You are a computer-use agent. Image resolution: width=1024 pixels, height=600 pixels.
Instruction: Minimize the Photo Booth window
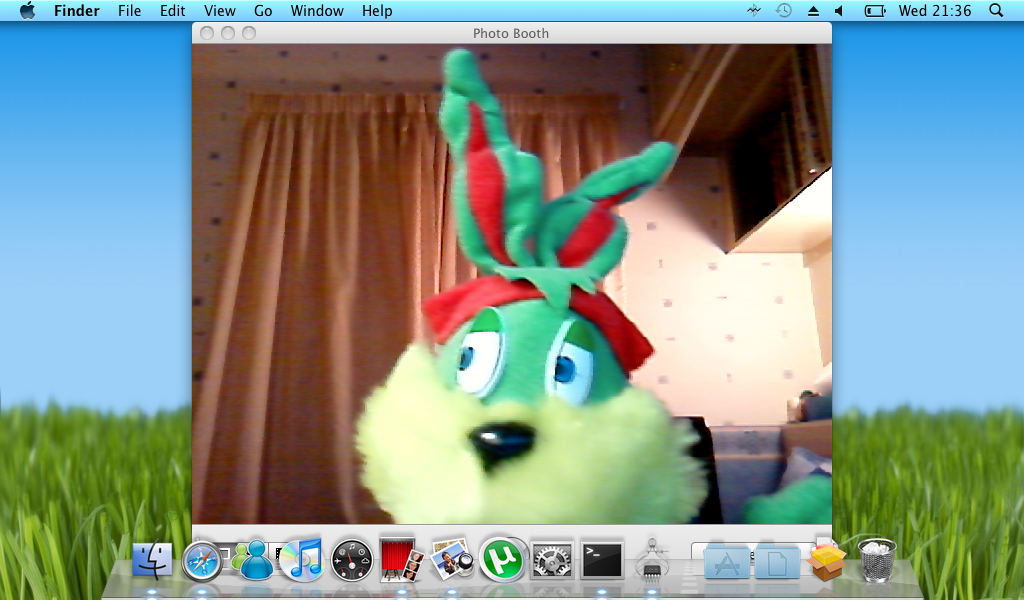(228, 33)
